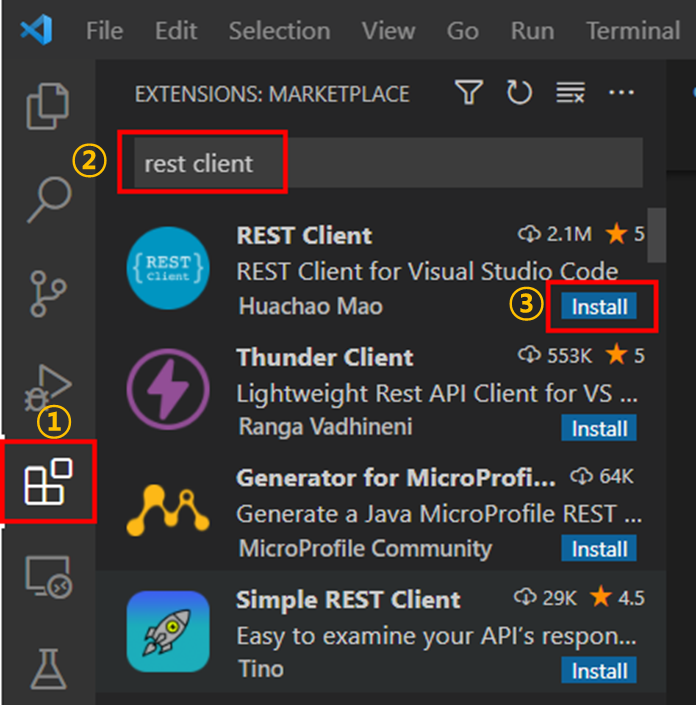Click the extension search box containing 'rest client'
The width and height of the screenshot is (696, 705).
click(388, 163)
